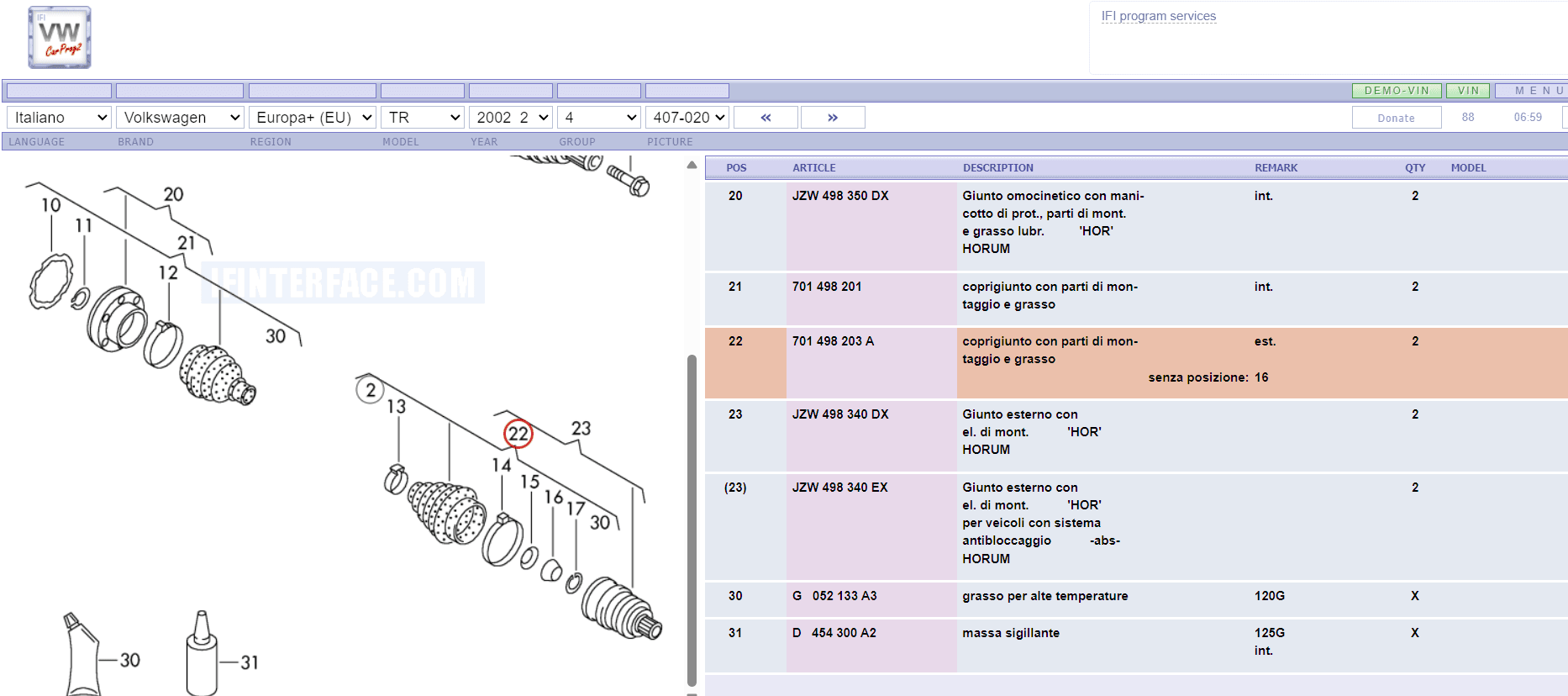The width and height of the screenshot is (1568, 696).
Task: Click the diagram vertical scrollbar
Action: [x=692, y=519]
